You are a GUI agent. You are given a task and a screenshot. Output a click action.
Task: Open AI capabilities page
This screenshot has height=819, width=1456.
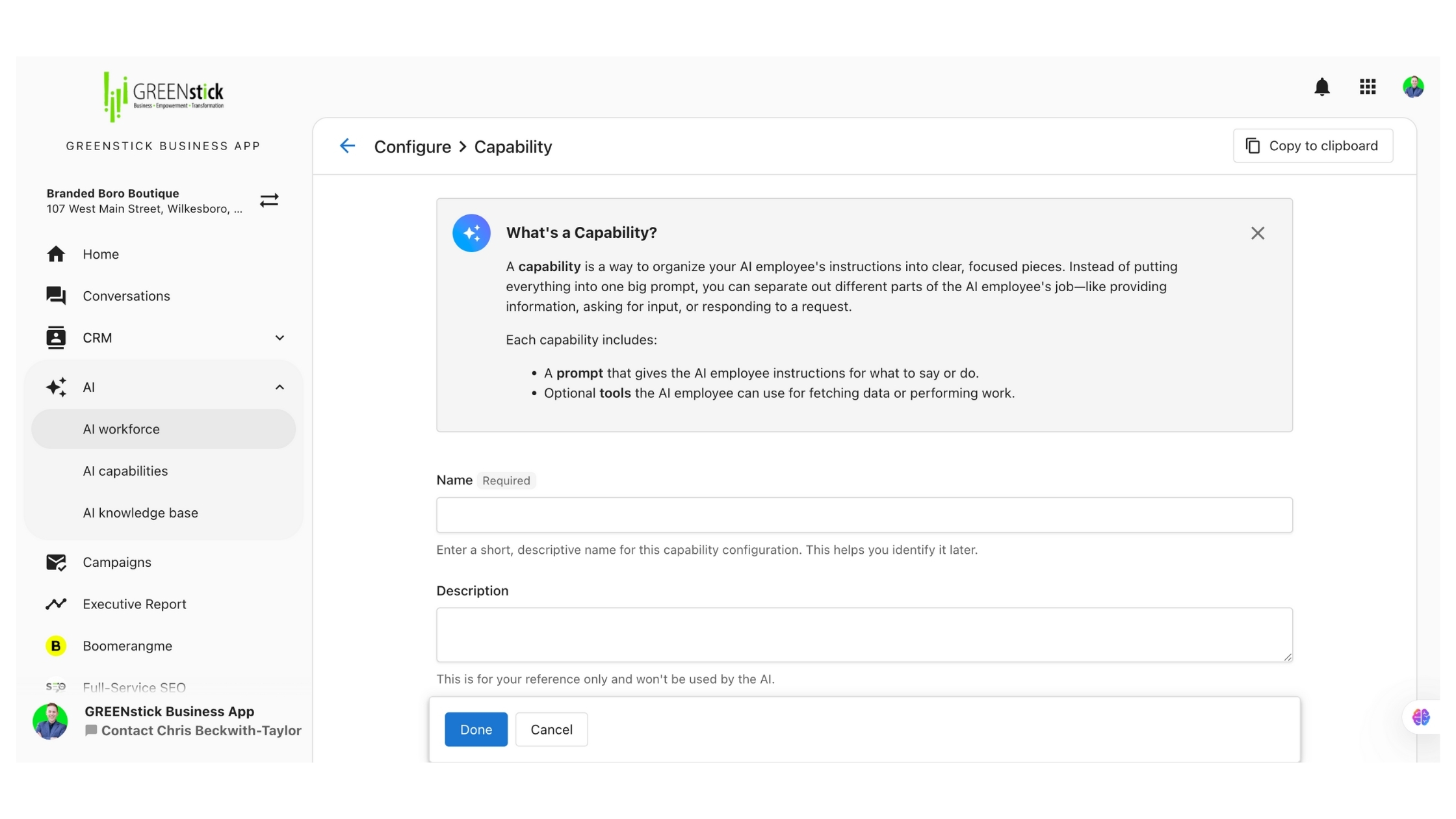click(125, 471)
